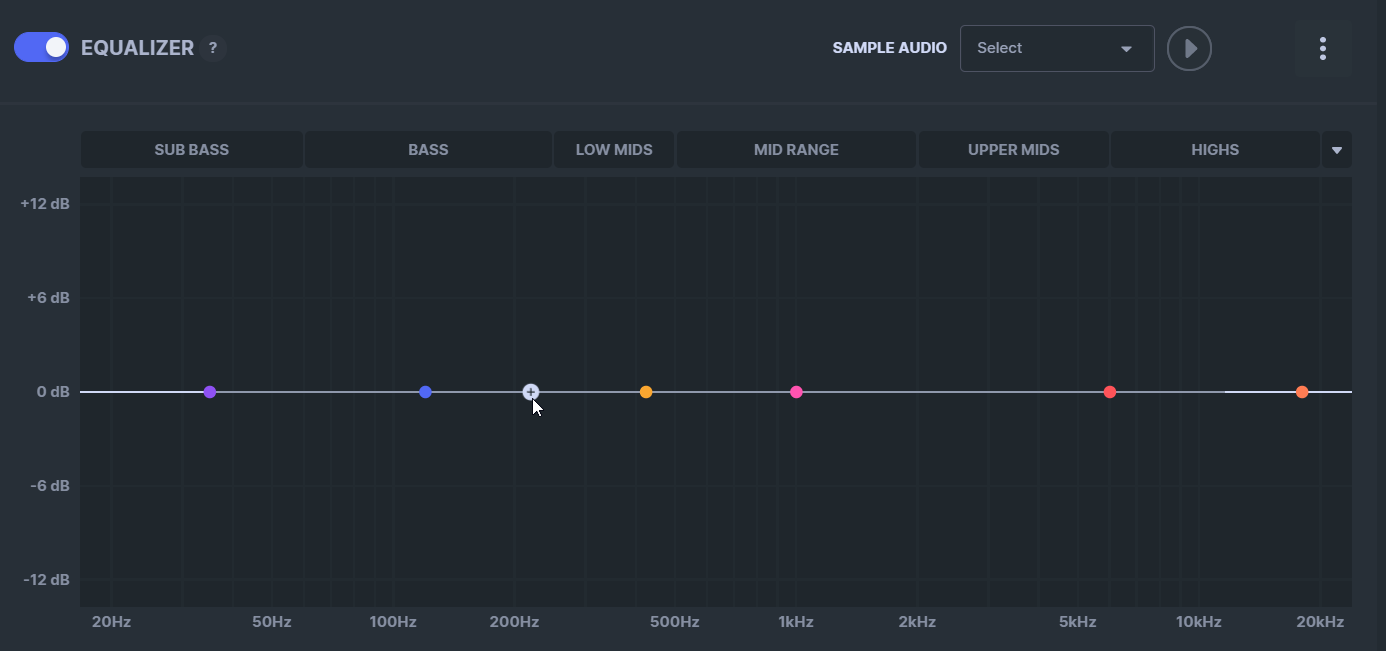Click the +12 dB axis label

pos(45,204)
